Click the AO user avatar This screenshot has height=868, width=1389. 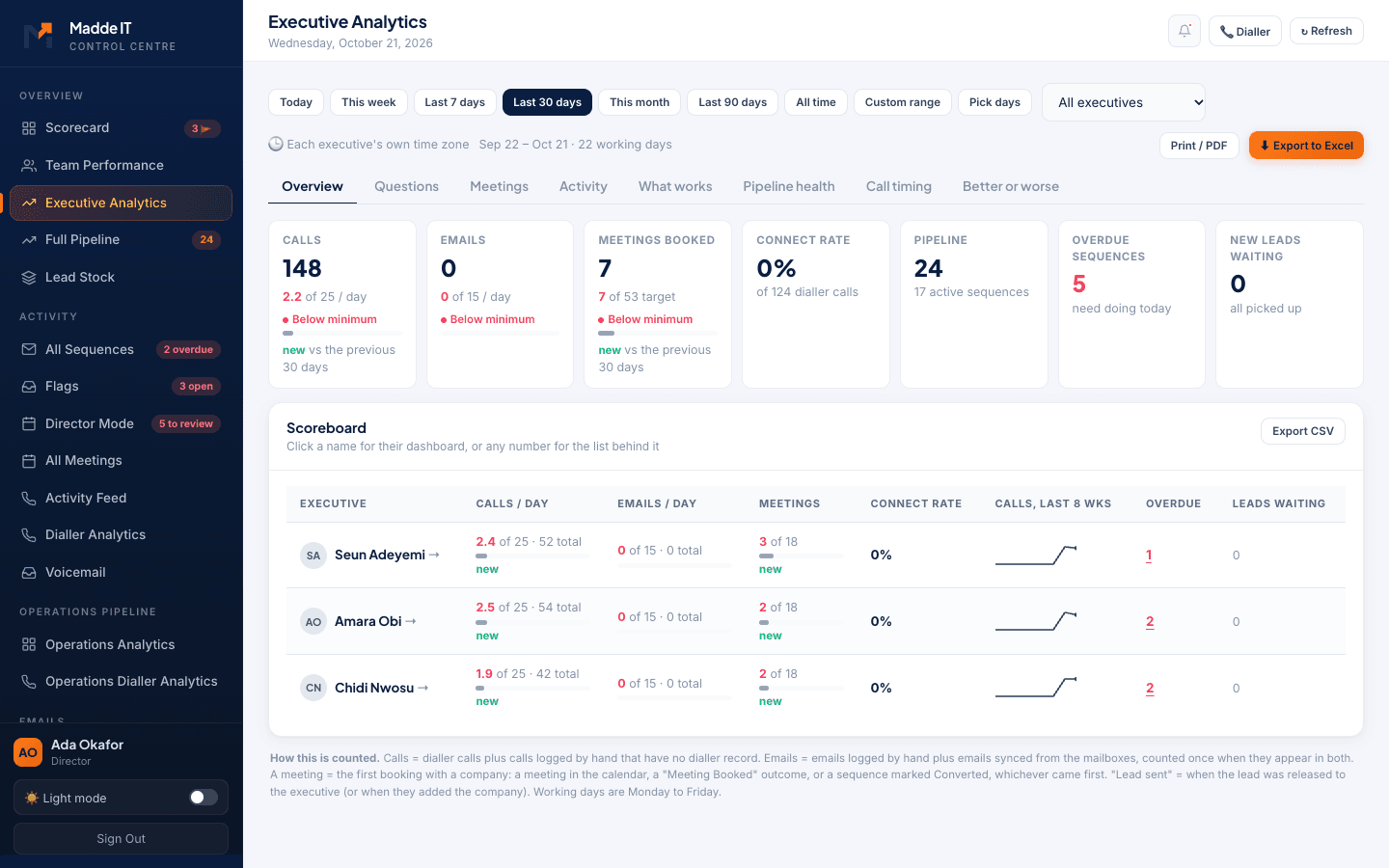(28, 752)
